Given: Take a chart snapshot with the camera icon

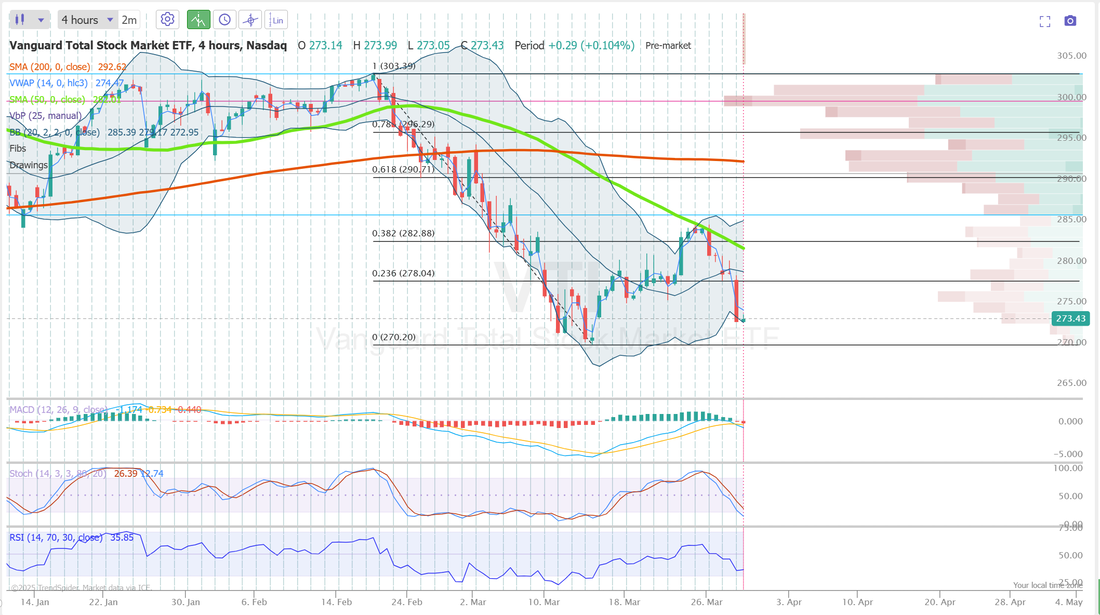Looking at the screenshot, I should tap(1070, 21).
